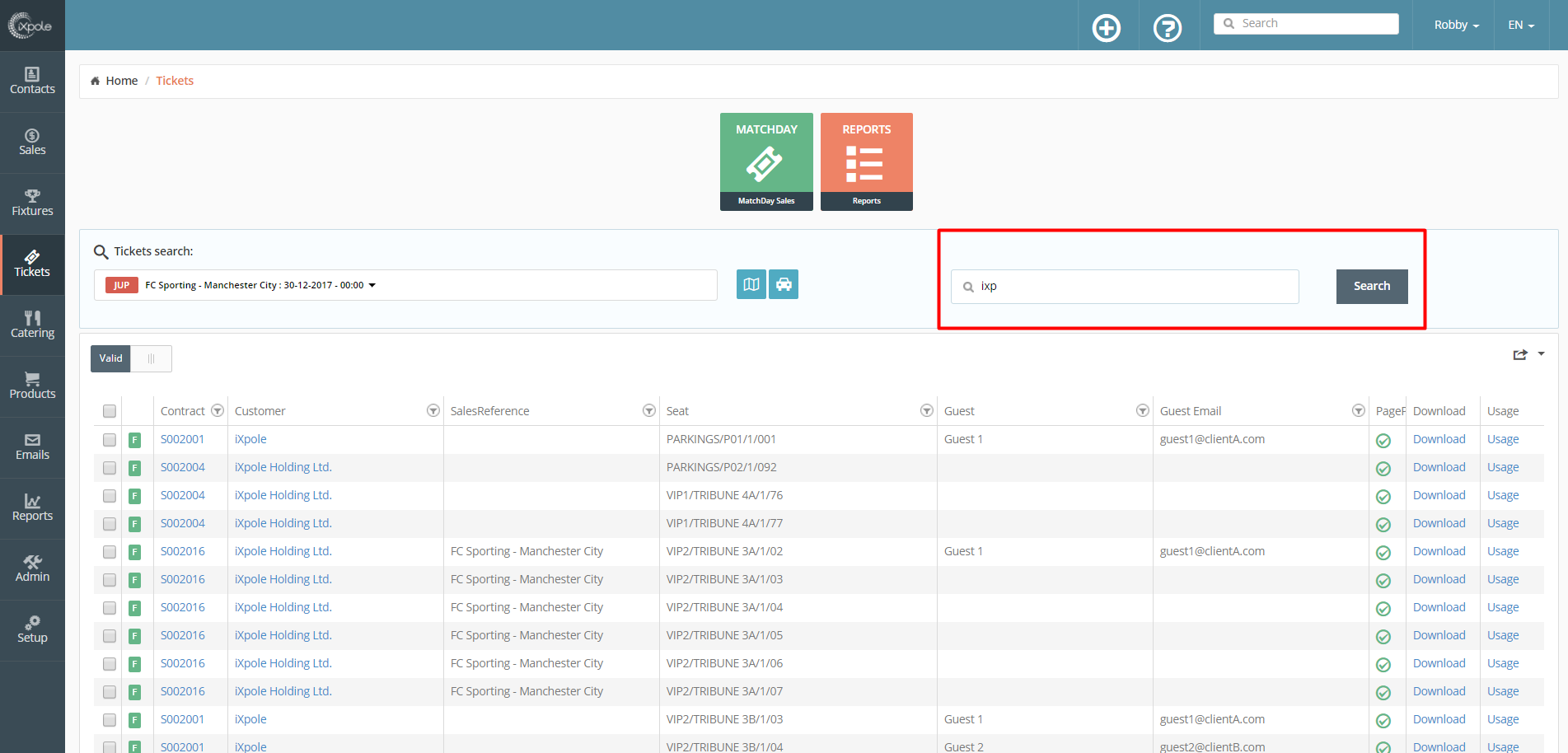Open contract S002001 for PARKINGS/P01/1/001

point(182,439)
